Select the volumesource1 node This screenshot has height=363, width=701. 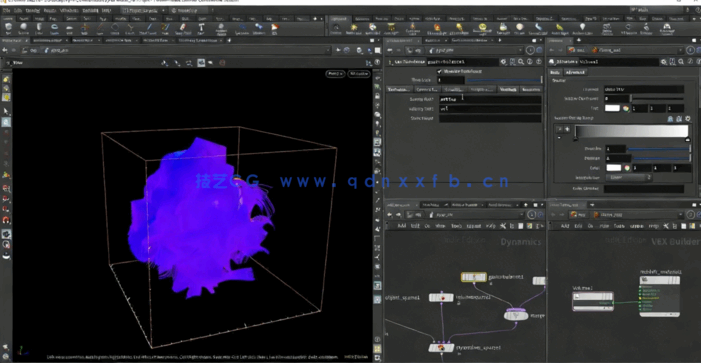coord(441,297)
